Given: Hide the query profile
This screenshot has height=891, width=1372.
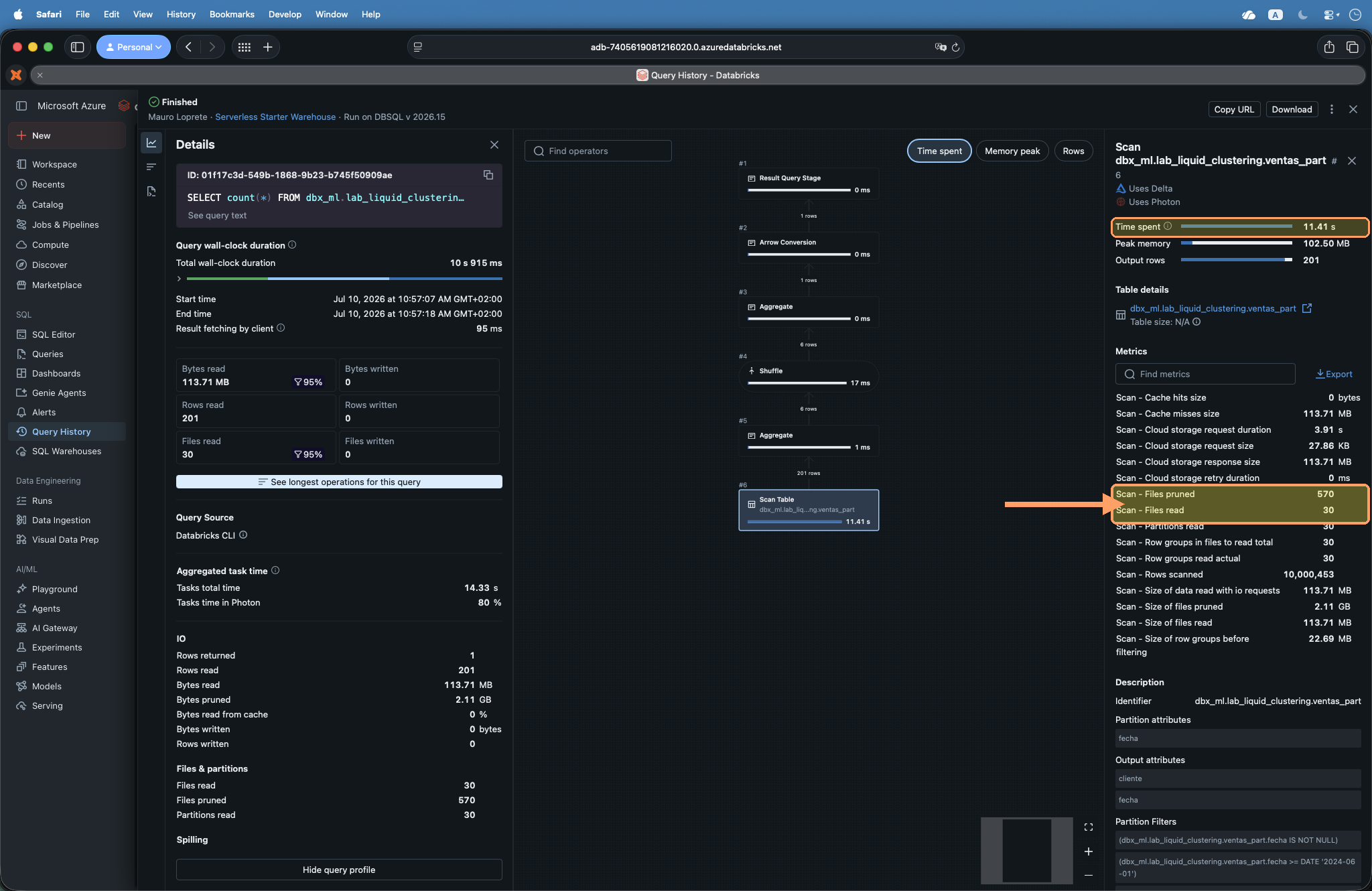Looking at the screenshot, I should tap(339, 870).
